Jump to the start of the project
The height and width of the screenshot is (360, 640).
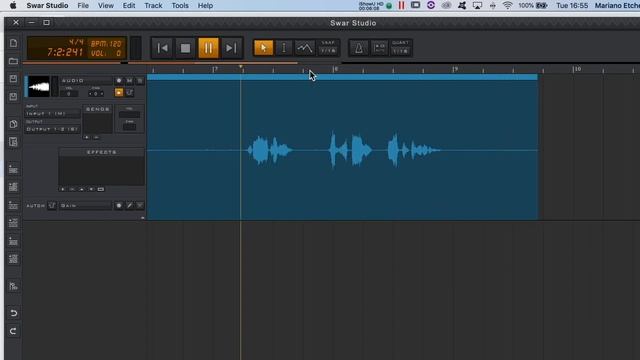click(x=162, y=48)
